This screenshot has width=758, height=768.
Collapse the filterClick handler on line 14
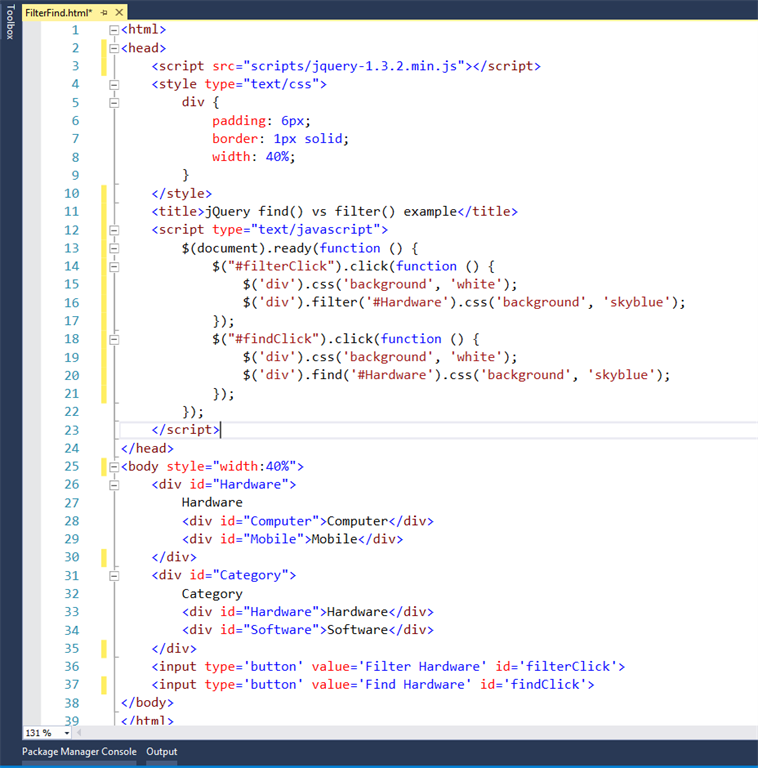(114, 266)
